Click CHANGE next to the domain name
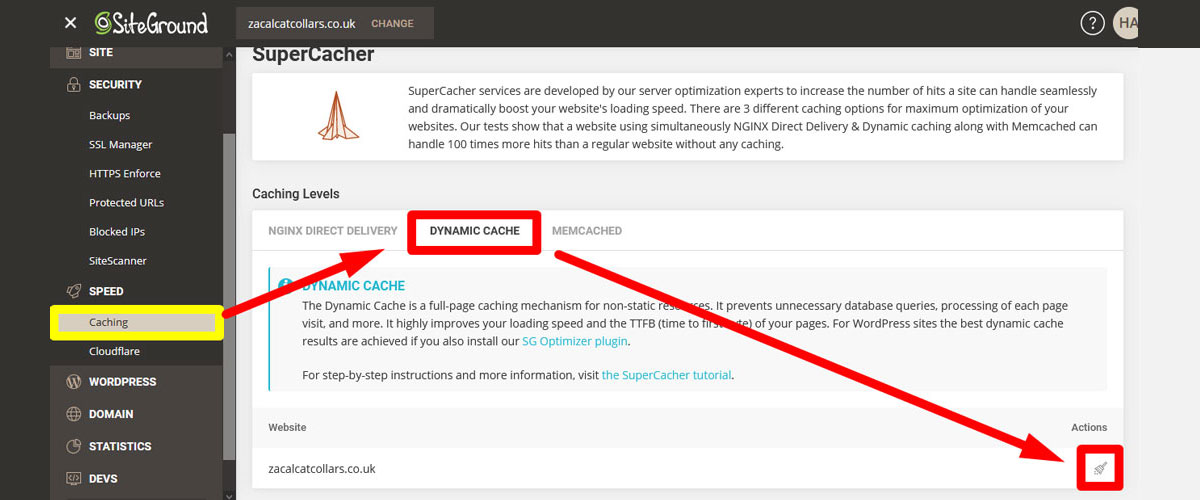Viewport: 1200px width, 500px height. click(392, 24)
